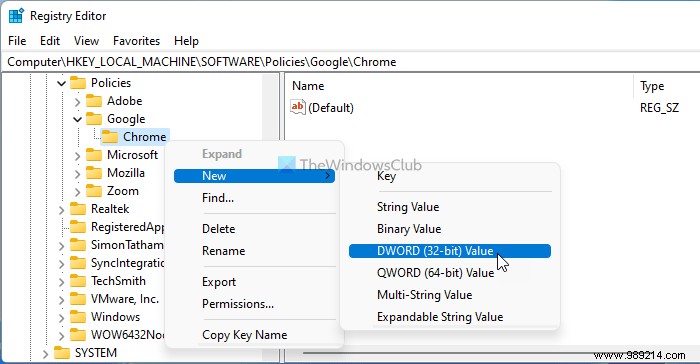
Task: Select the Policies folder icon
Action: (78, 83)
